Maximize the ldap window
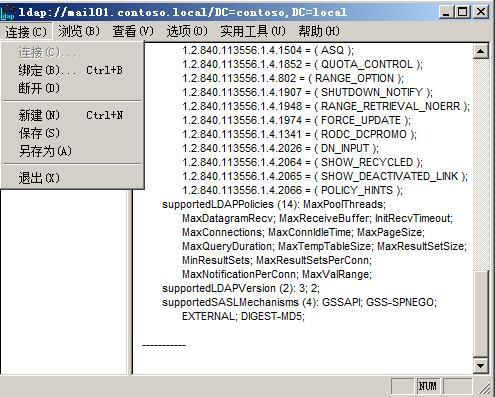 click(462, 13)
